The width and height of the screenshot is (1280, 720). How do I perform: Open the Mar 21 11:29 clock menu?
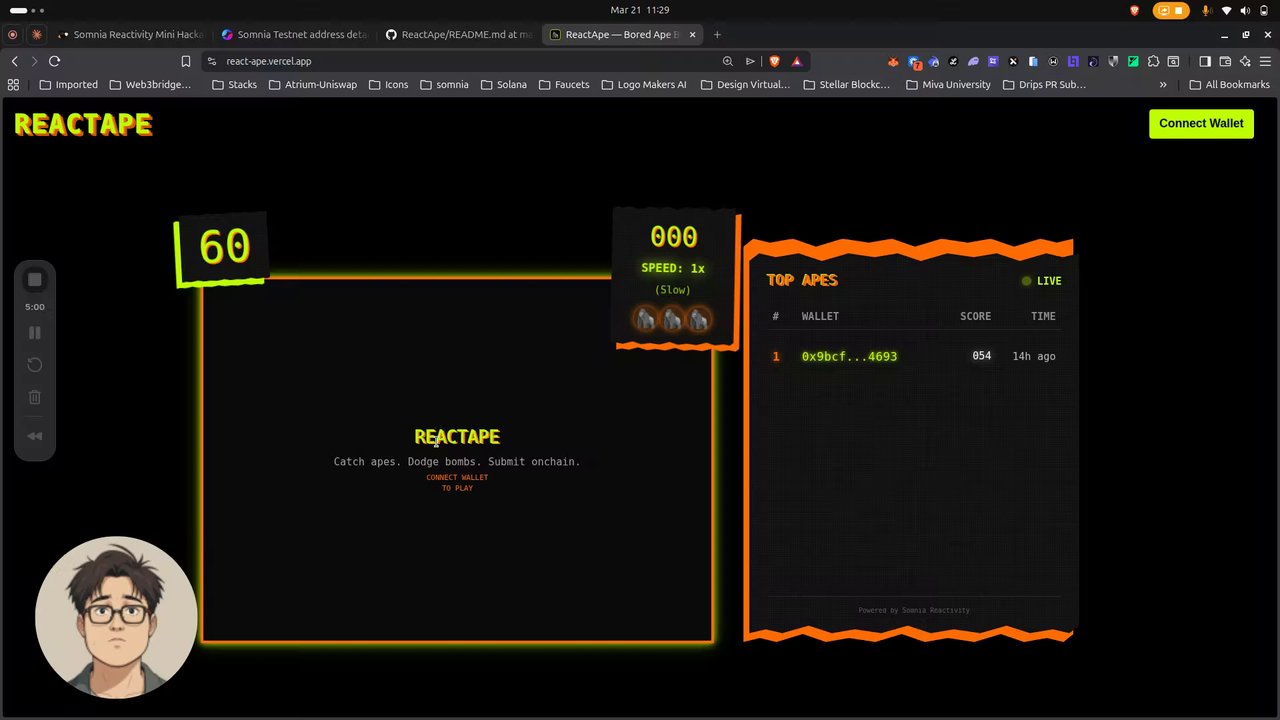(x=640, y=10)
